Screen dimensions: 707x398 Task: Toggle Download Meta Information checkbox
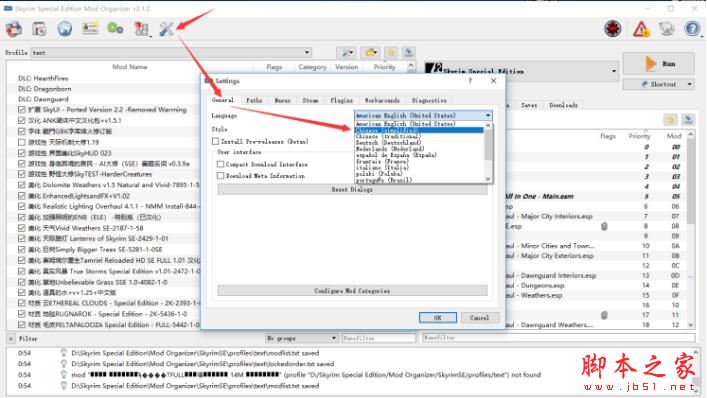[x=220, y=176]
